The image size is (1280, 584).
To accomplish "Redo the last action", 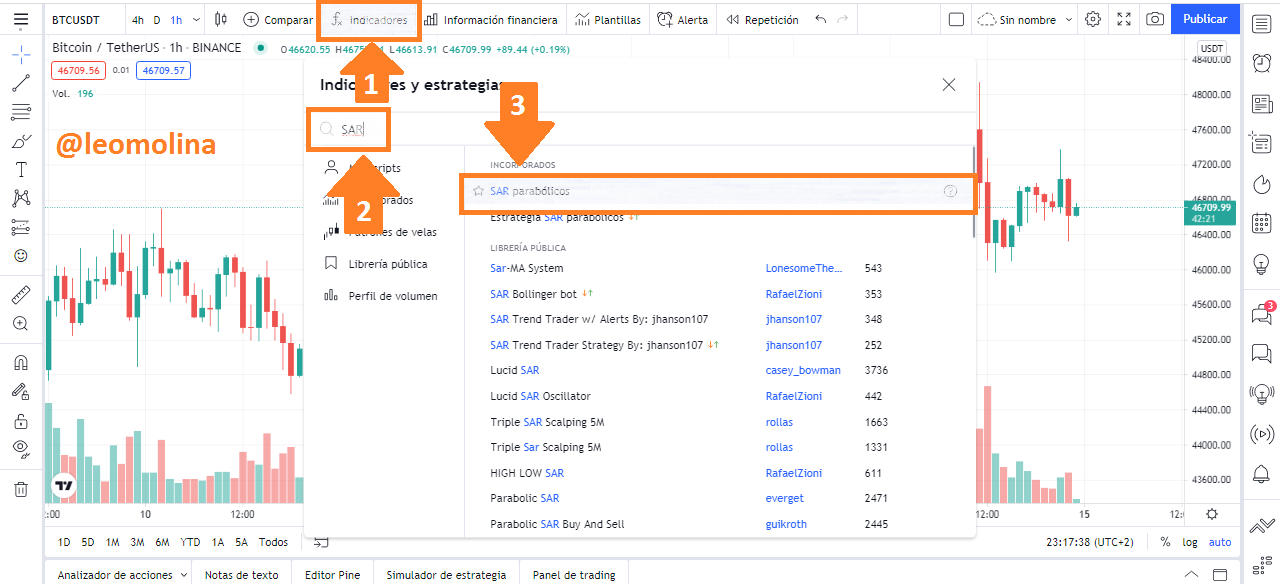I will [843, 19].
